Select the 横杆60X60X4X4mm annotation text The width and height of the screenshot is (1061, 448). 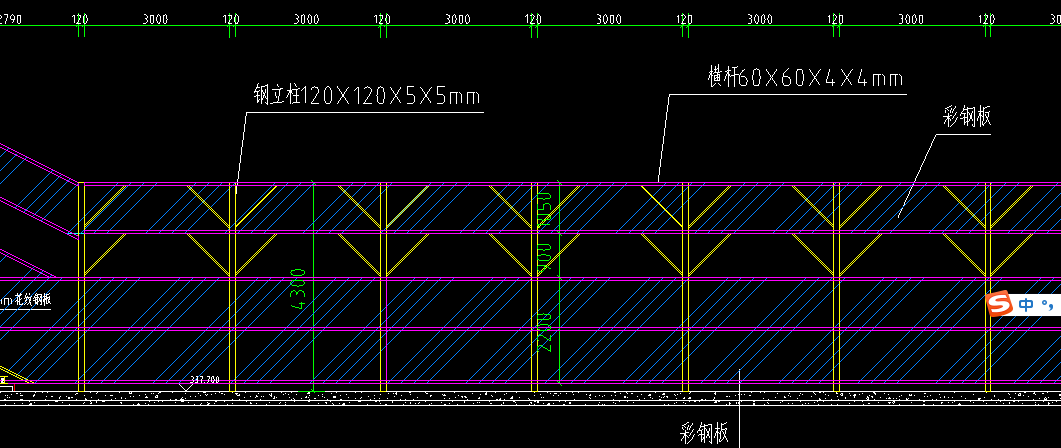click(x=805, y=79)
